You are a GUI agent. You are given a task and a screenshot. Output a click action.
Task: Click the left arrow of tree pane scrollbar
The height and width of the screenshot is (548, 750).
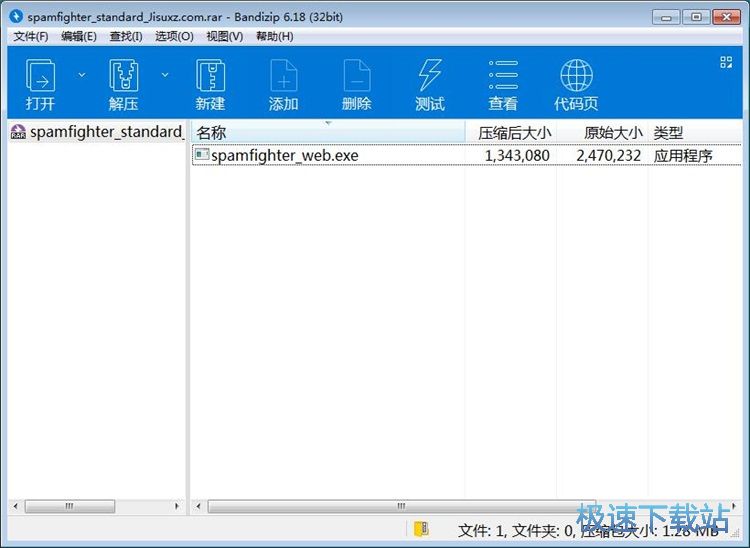[x=15, y=506]
